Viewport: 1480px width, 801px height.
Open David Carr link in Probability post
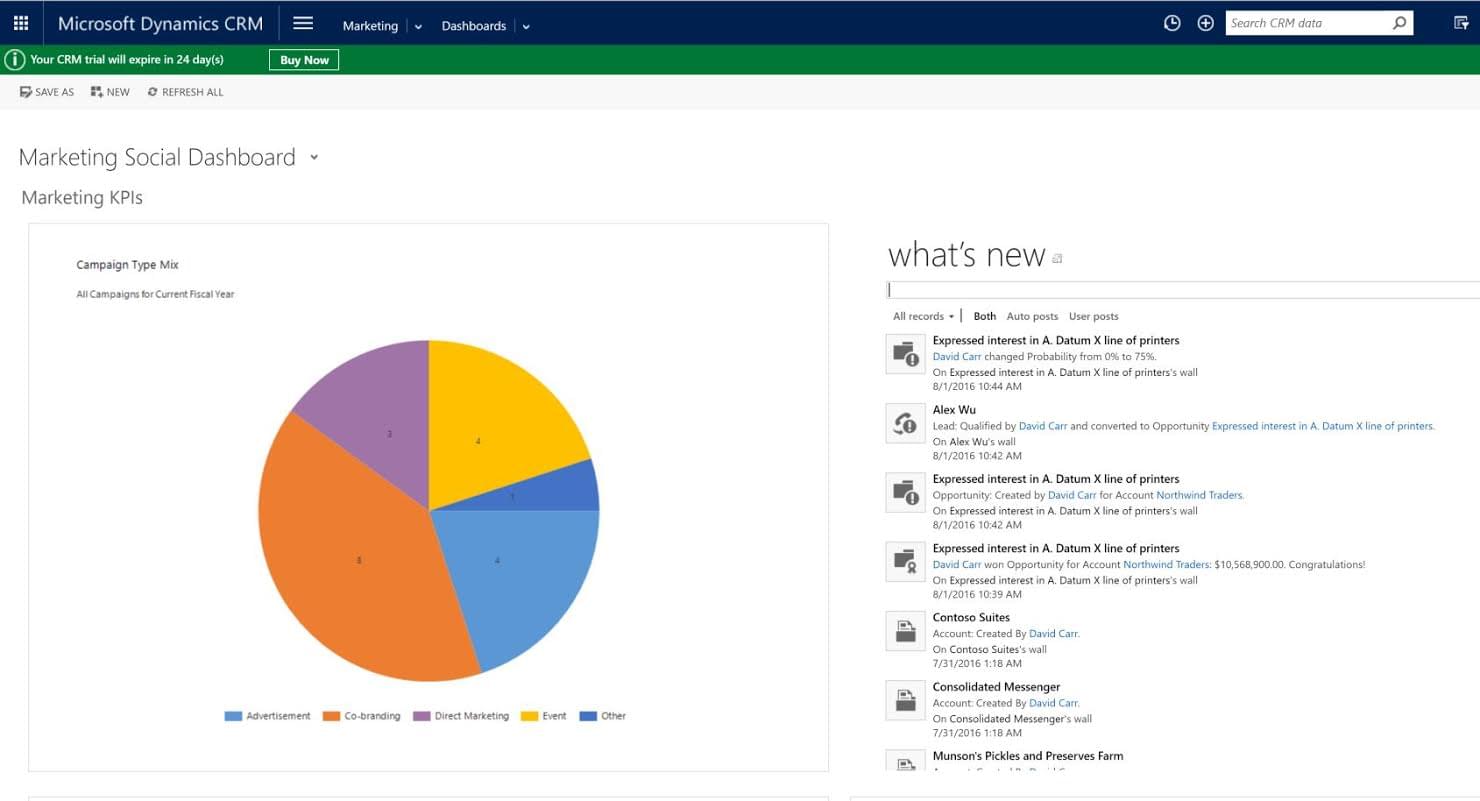coord(957,356)
